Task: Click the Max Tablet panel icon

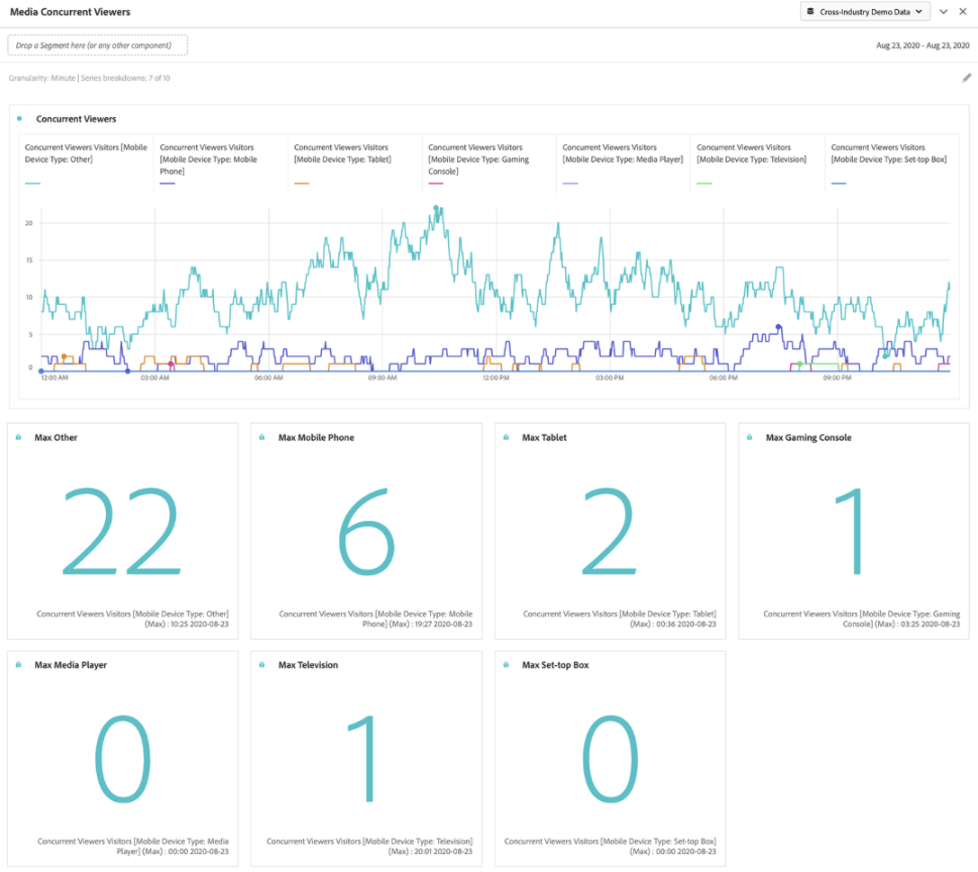Action: tap(506, 437)
